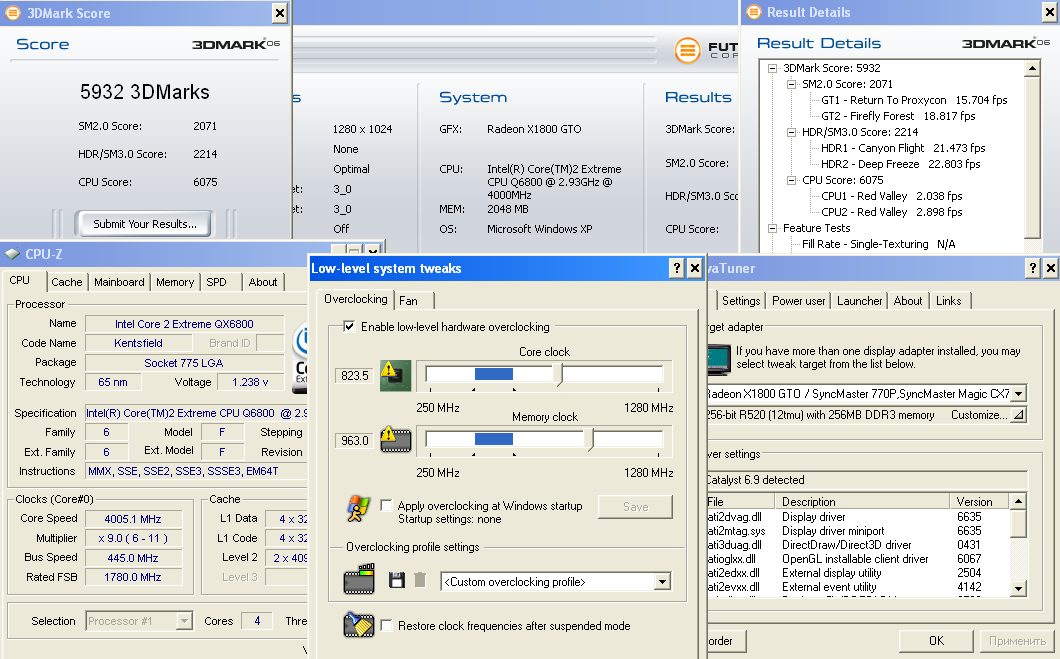Open the display adapter selection dropdown
This screenshot has width=1060, height=659.
1018,393
